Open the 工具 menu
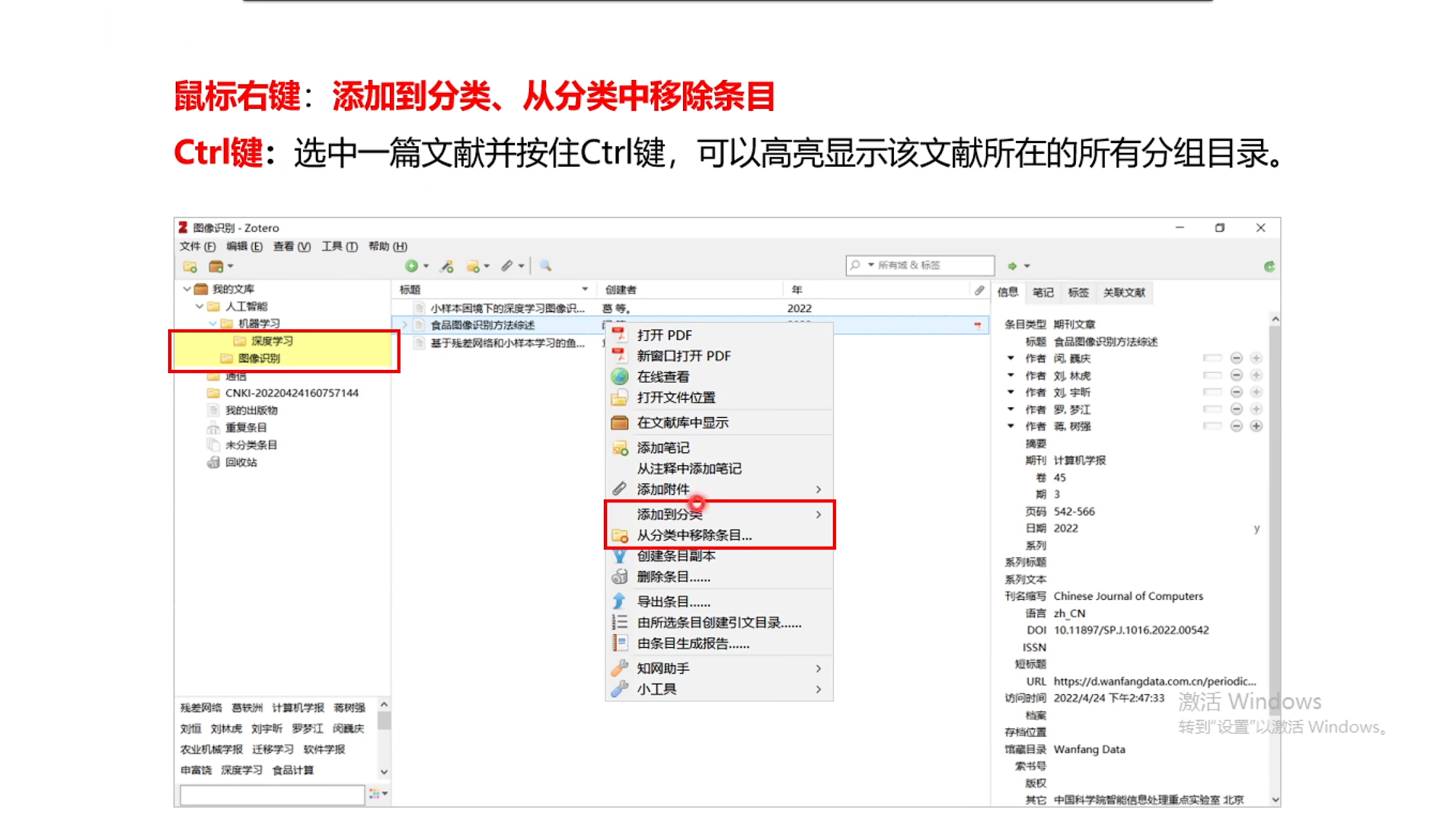1456x813 pixels. [338, 246]
